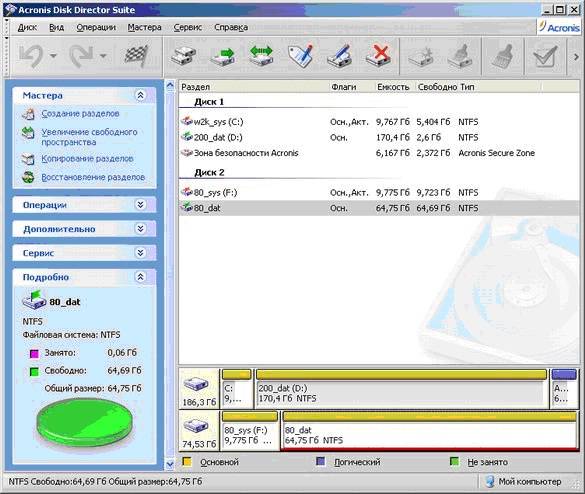Click the Раздел column header

tap(254, 87)
